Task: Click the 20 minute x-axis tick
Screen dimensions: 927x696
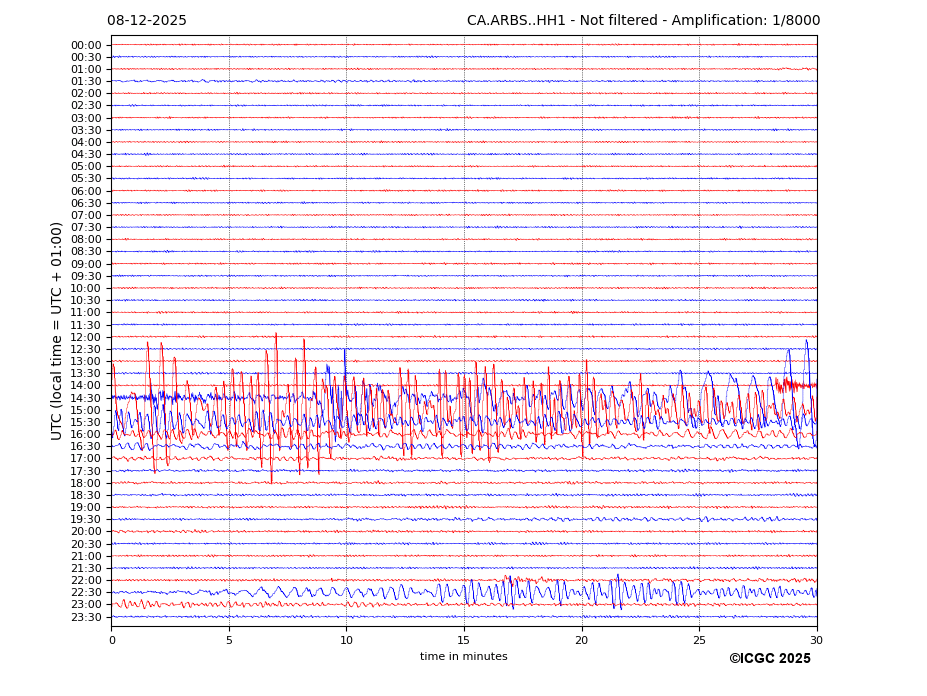Action: click(x=582, y=640)
